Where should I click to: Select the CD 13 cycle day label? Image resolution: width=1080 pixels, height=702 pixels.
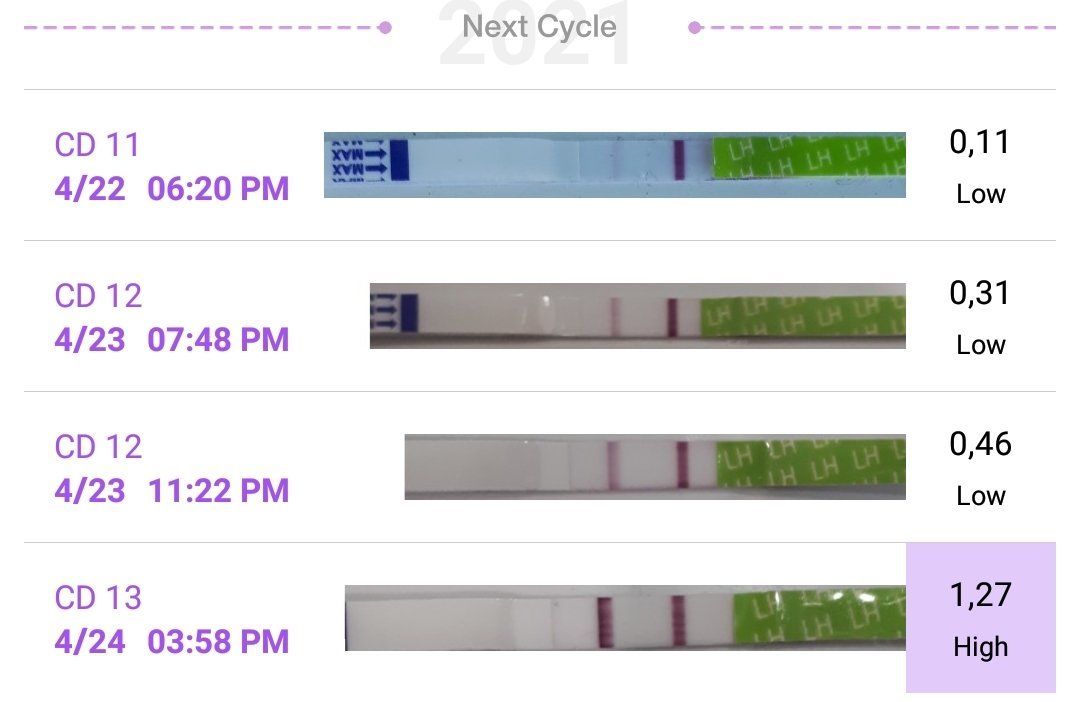98,598
